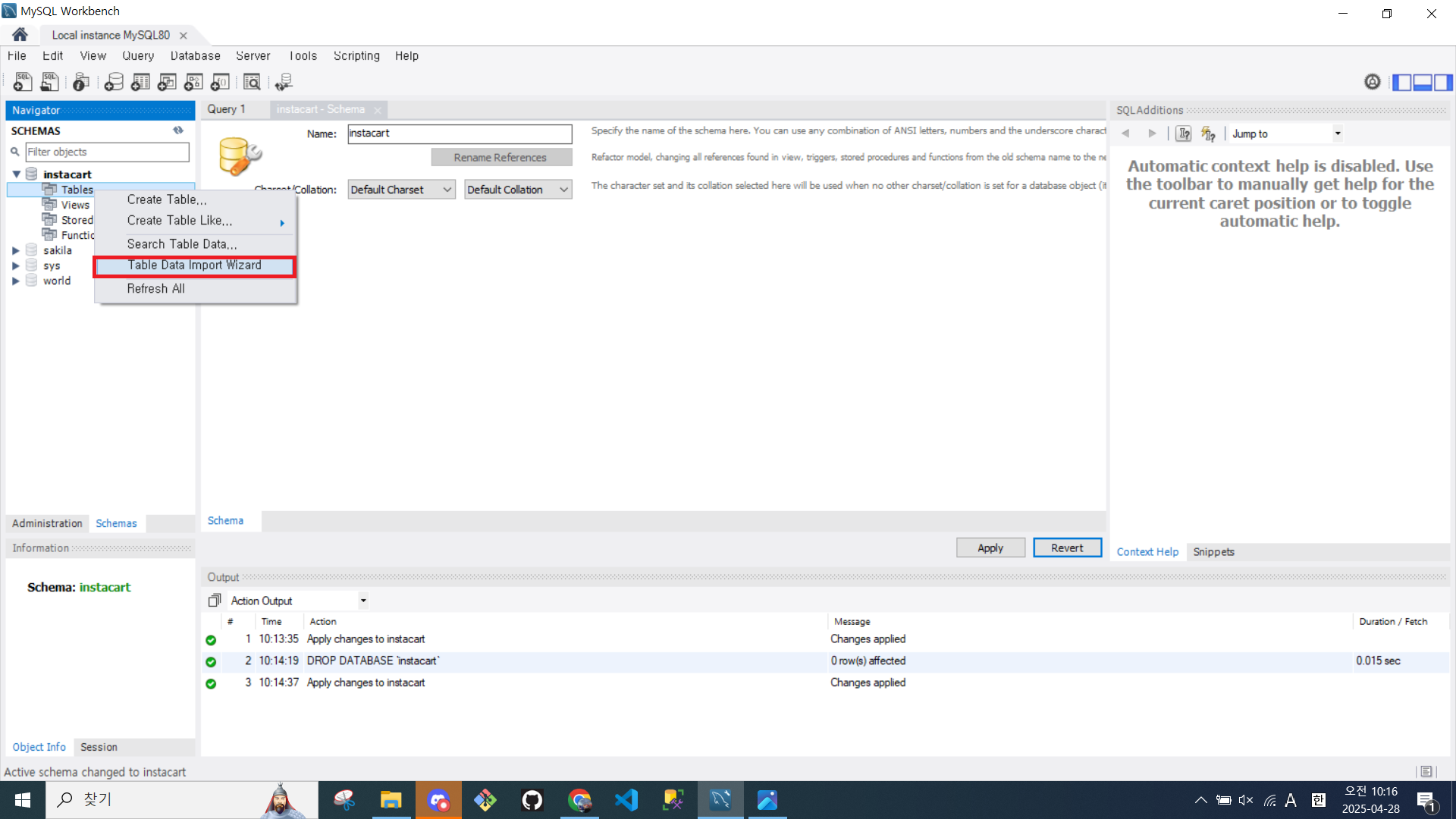Click the Filter objects search field

click(x=107, y=152)
